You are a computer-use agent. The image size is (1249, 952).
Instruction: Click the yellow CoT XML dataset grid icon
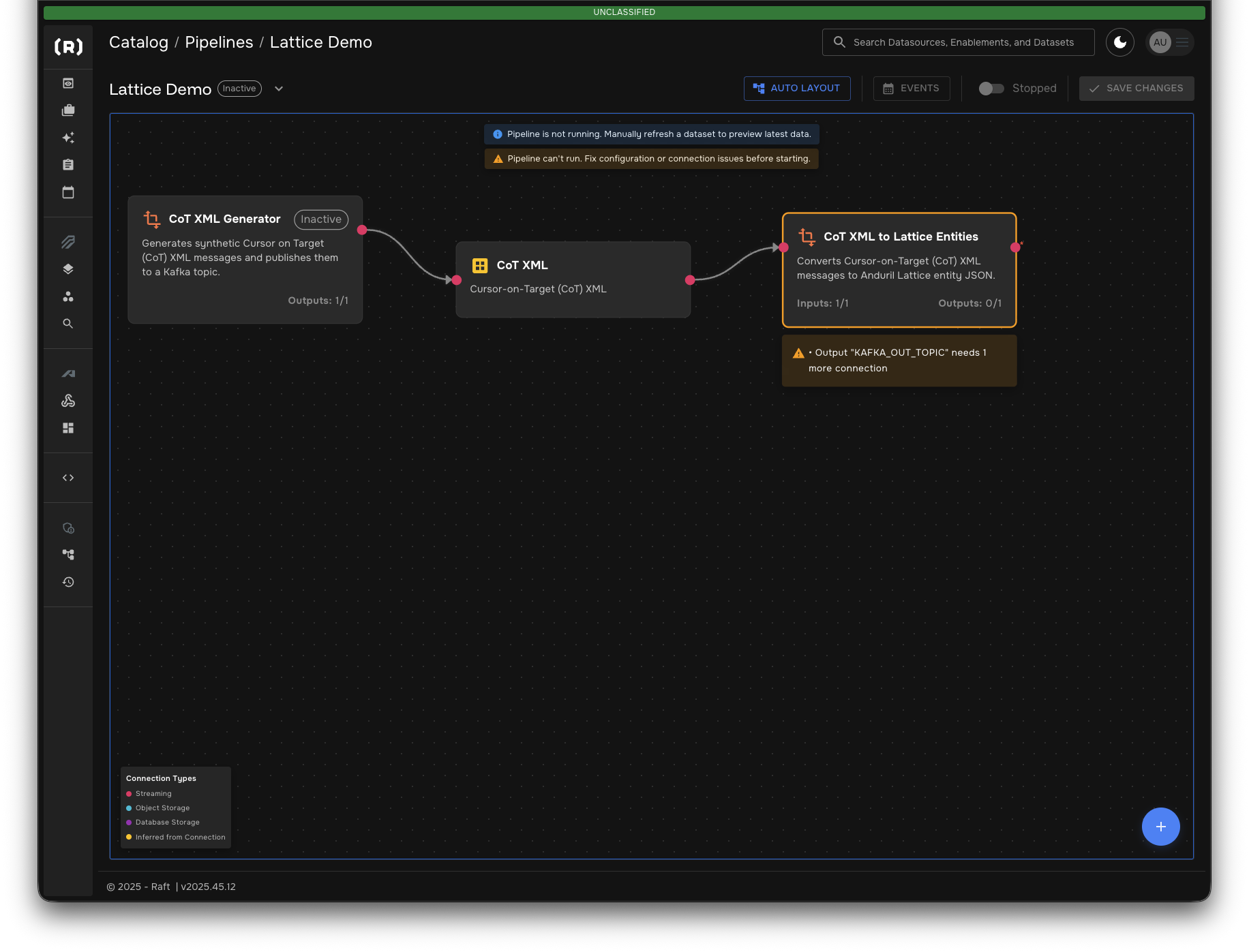pyautogui.click(x=480, y=266)
